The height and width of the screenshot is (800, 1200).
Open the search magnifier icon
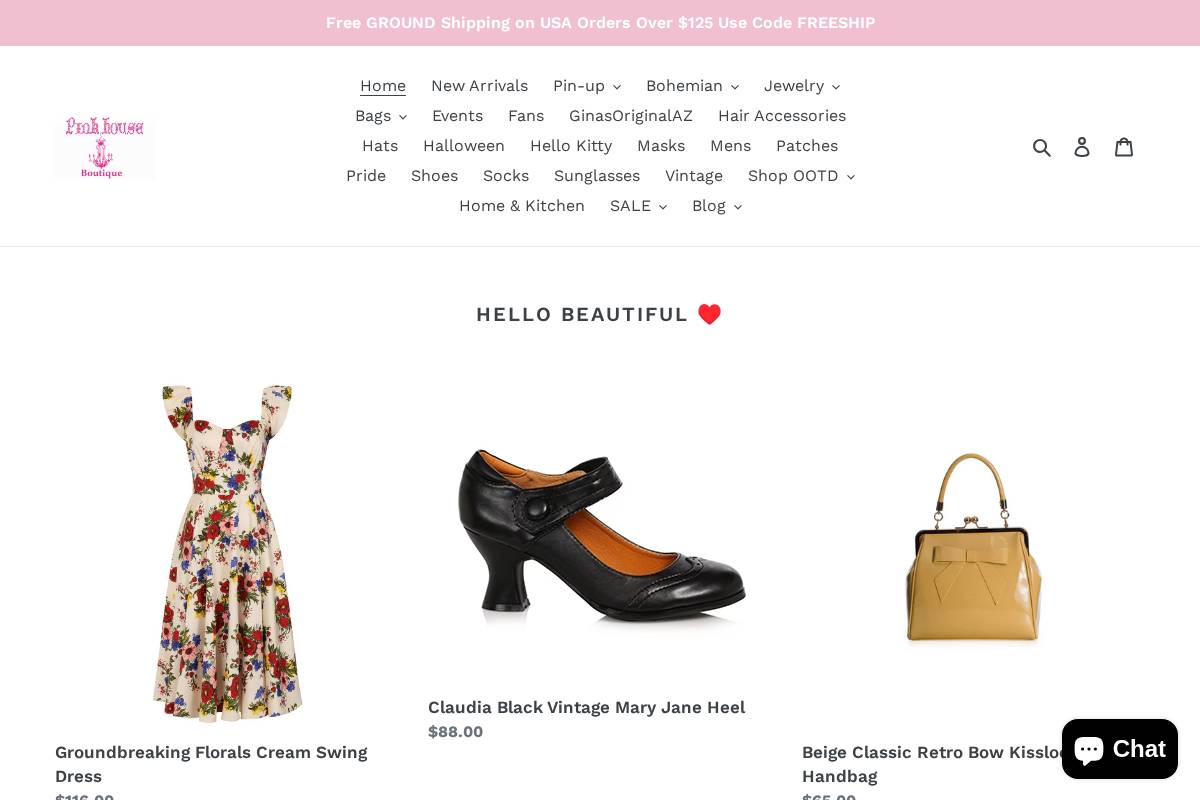point(1042,147)
